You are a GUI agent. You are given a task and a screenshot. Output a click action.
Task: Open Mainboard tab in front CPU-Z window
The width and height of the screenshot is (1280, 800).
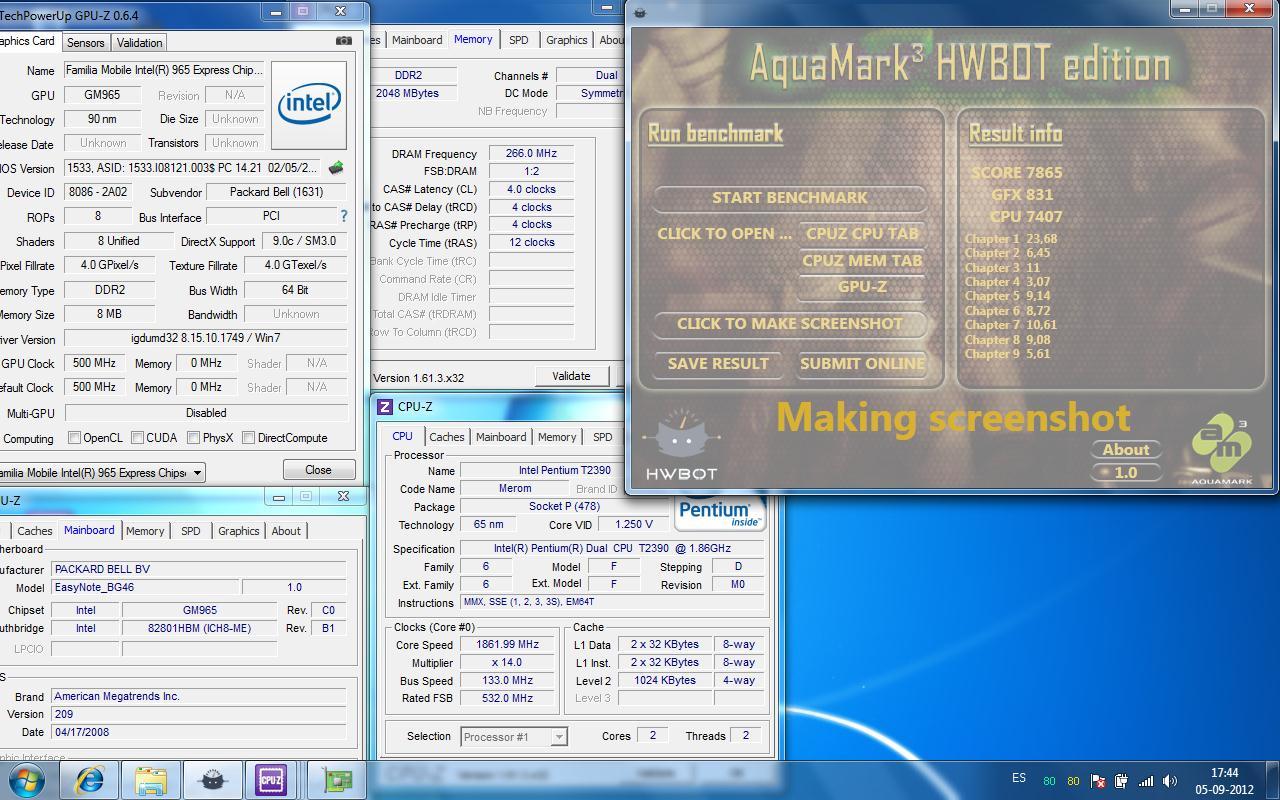point(501,437)
